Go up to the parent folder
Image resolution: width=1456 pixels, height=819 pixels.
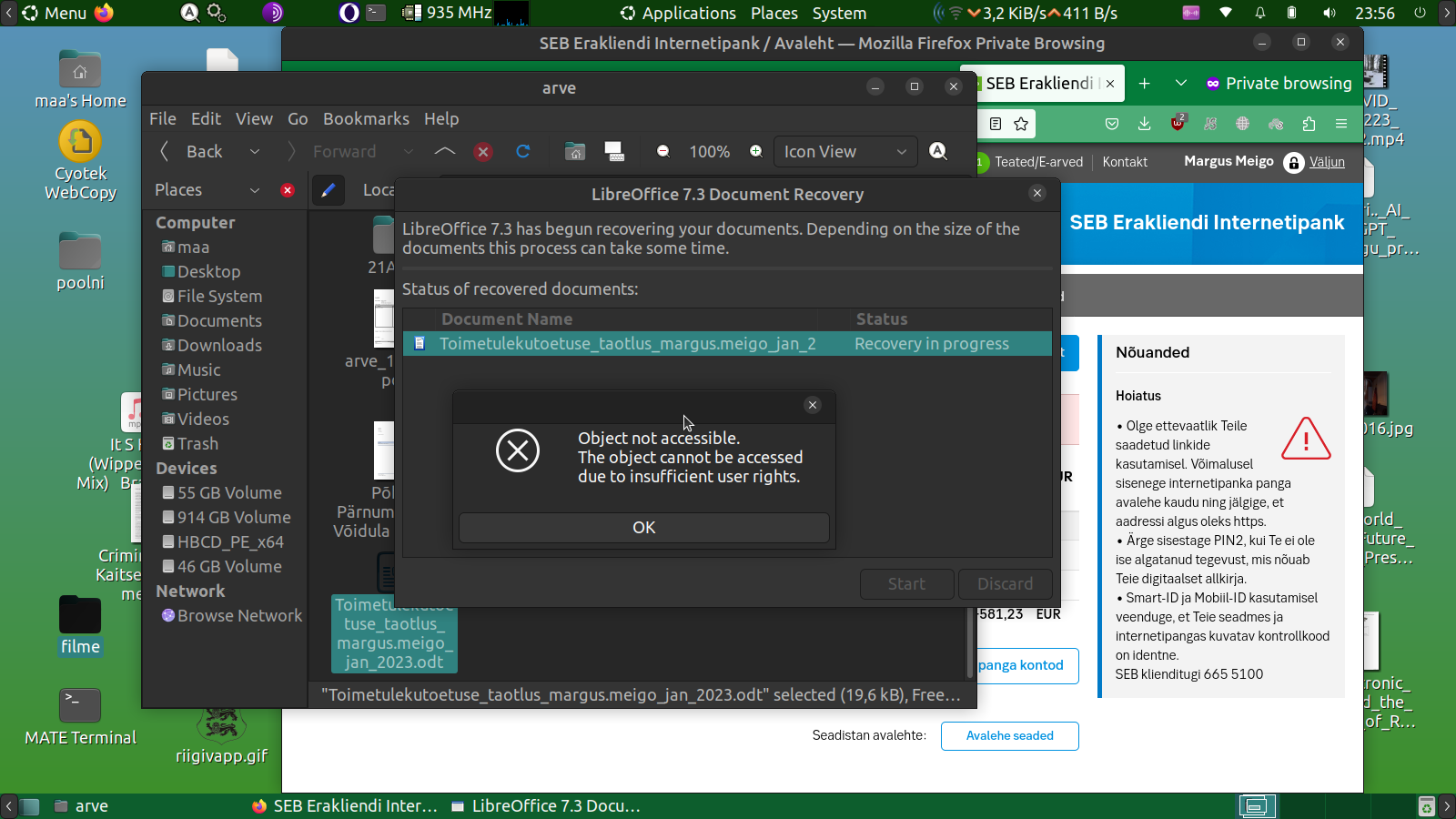coord(445,151)
